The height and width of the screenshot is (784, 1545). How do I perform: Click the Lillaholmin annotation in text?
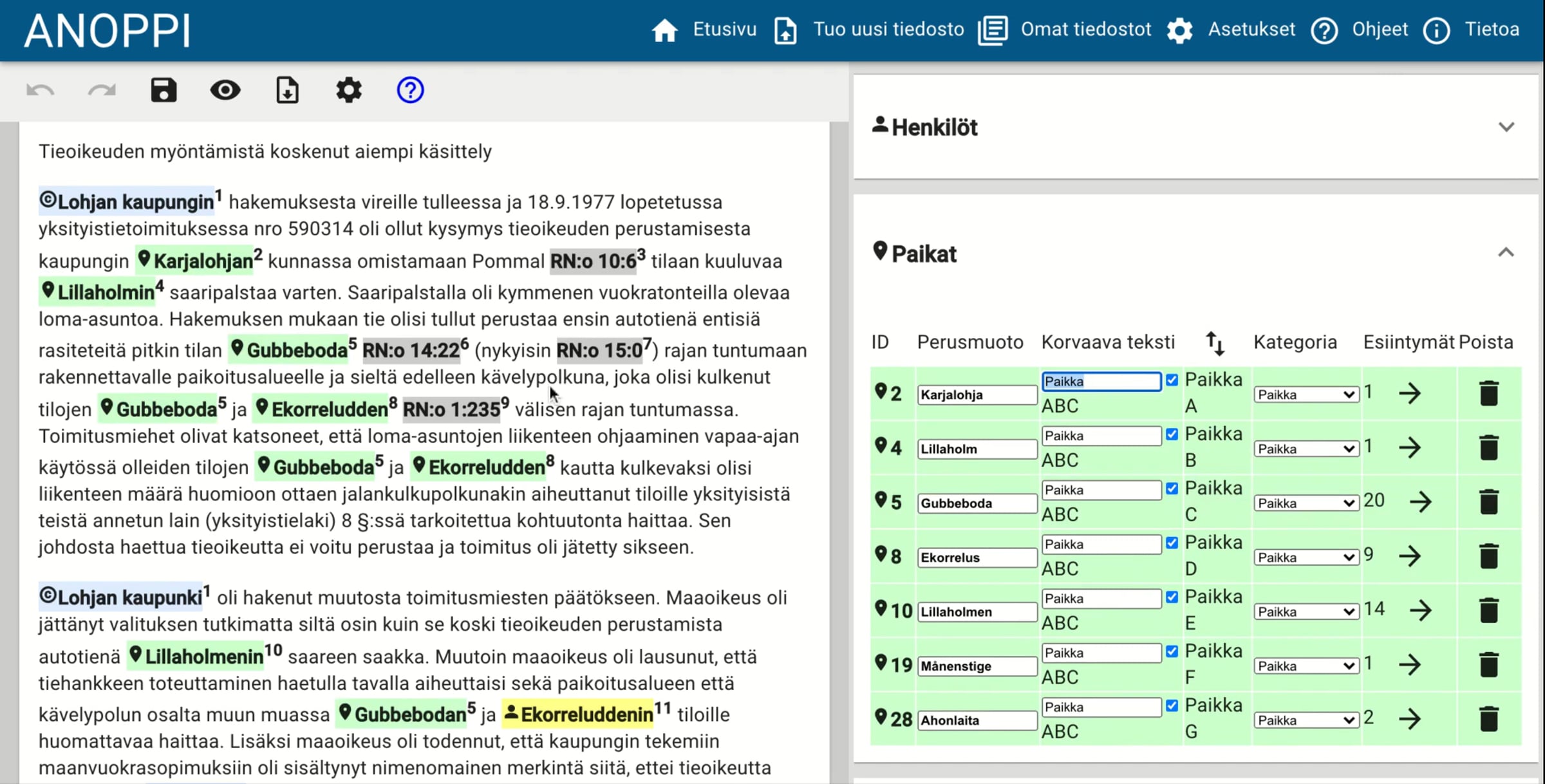(x=97, y=292)
